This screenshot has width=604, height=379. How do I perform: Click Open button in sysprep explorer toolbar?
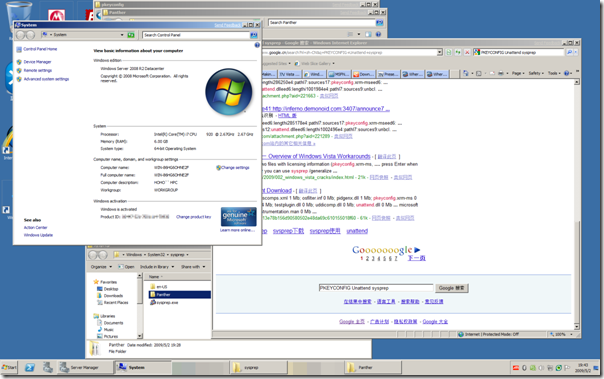click(x=127, y=267)
